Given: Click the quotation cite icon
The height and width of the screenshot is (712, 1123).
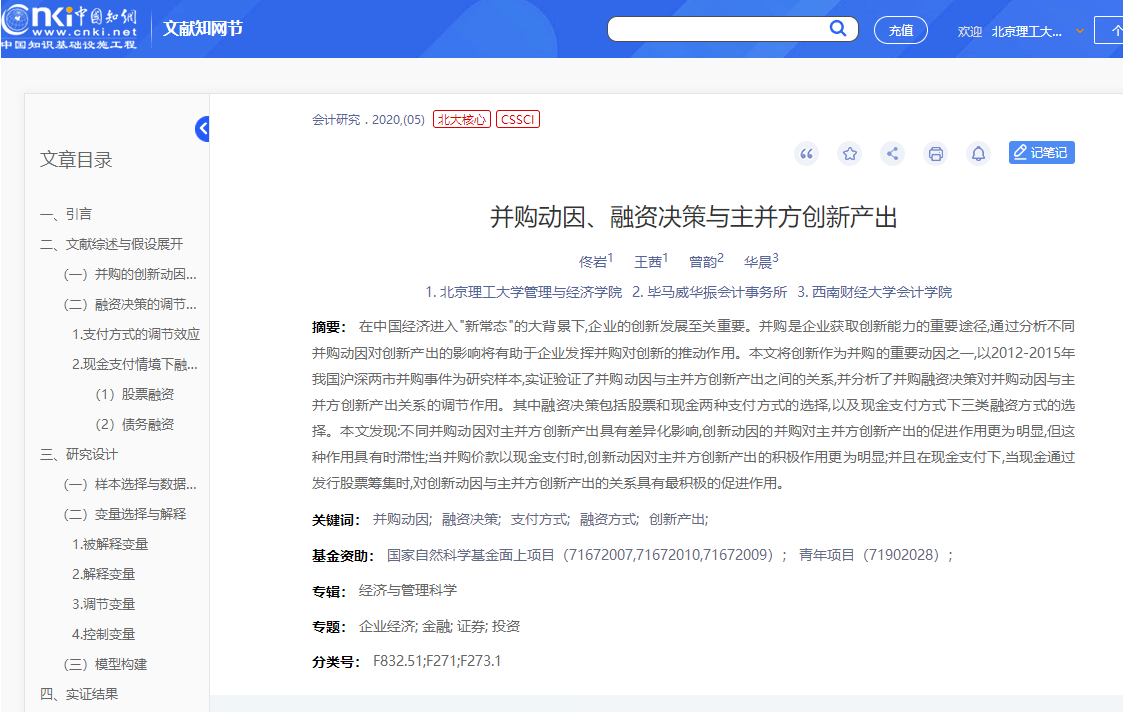Looking at the screenshot, I should pos(807,153).
